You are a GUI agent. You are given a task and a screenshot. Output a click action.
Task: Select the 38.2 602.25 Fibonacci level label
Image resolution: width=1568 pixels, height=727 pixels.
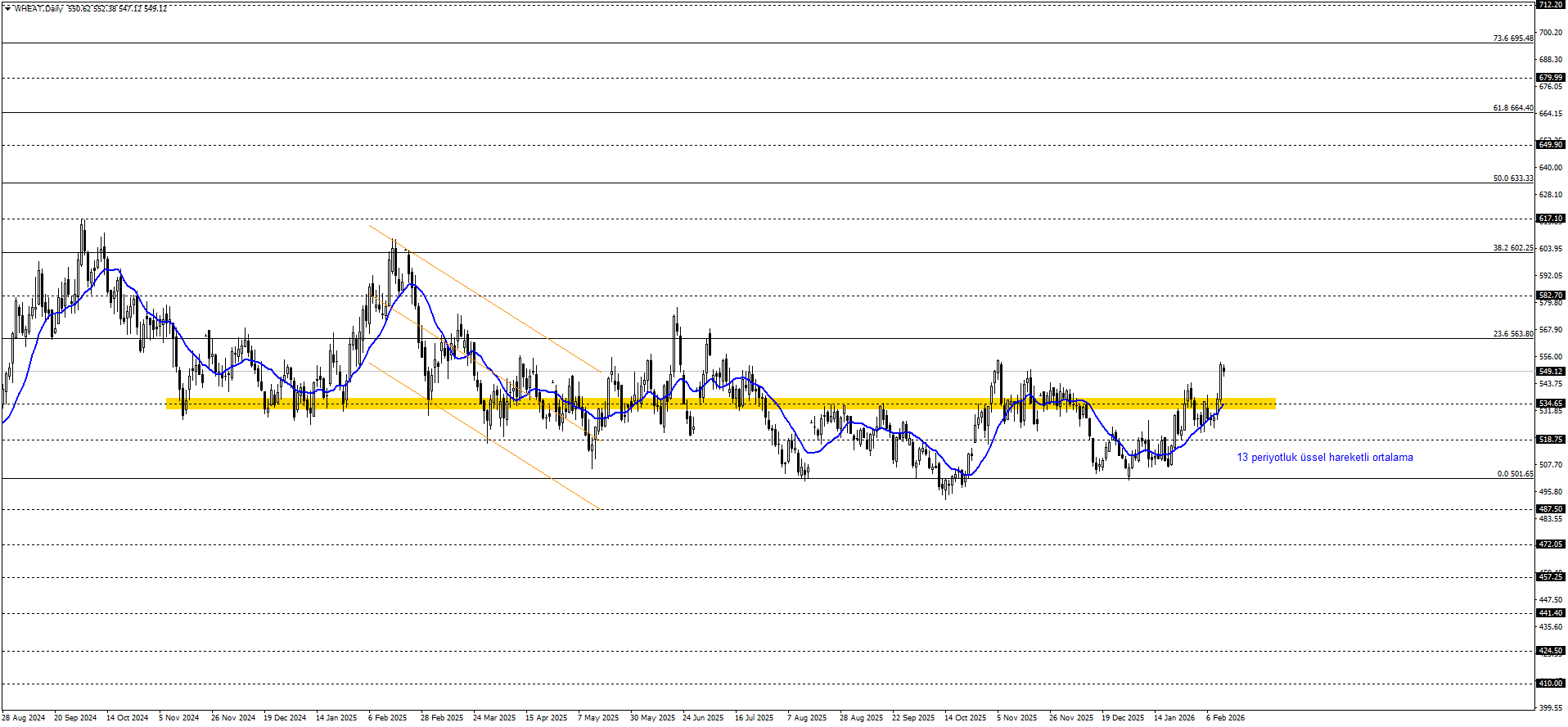[x=1512, y=248]
